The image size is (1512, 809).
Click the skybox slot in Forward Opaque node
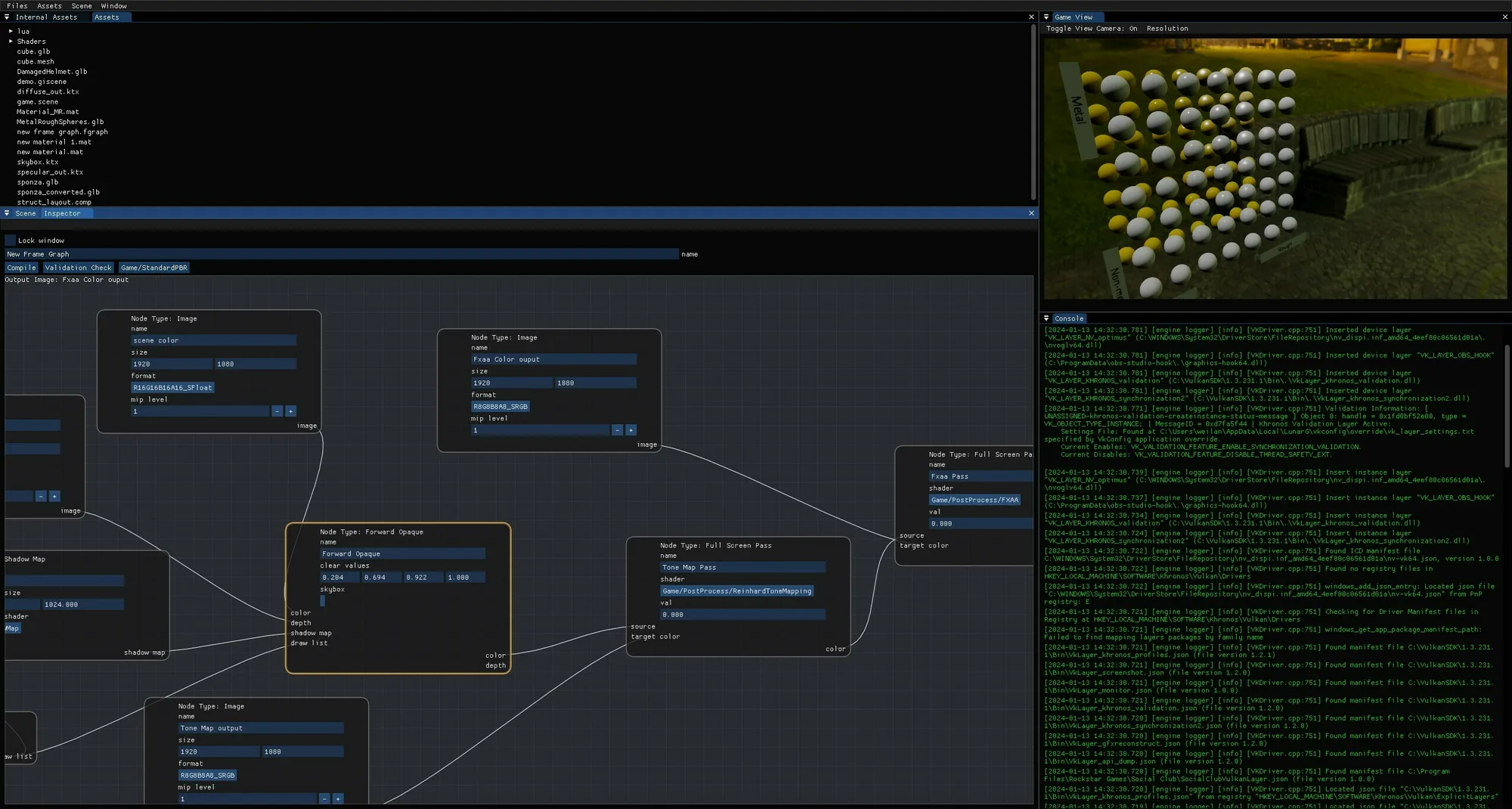[x=323, y=601]
